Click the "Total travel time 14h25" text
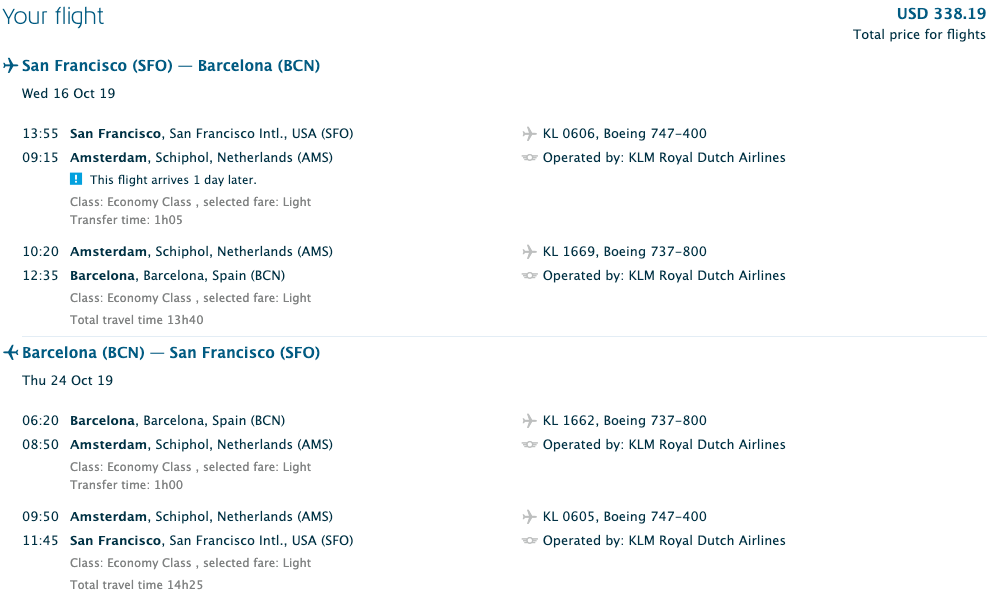The height and width of the screenshot is (597, 989). 137,585
